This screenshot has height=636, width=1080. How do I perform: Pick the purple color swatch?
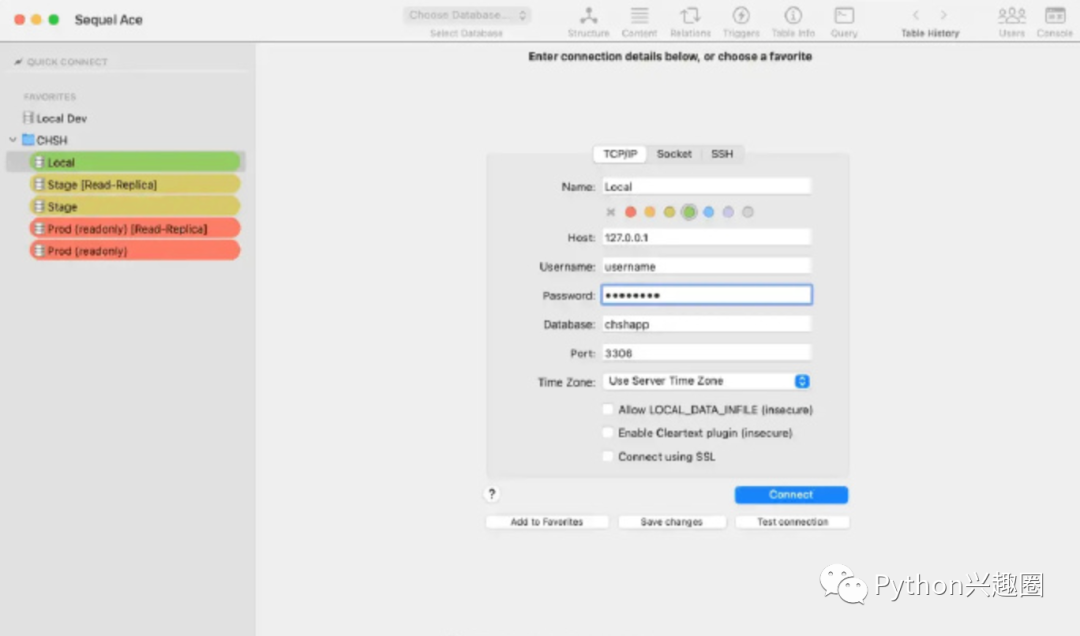point(728,212)
